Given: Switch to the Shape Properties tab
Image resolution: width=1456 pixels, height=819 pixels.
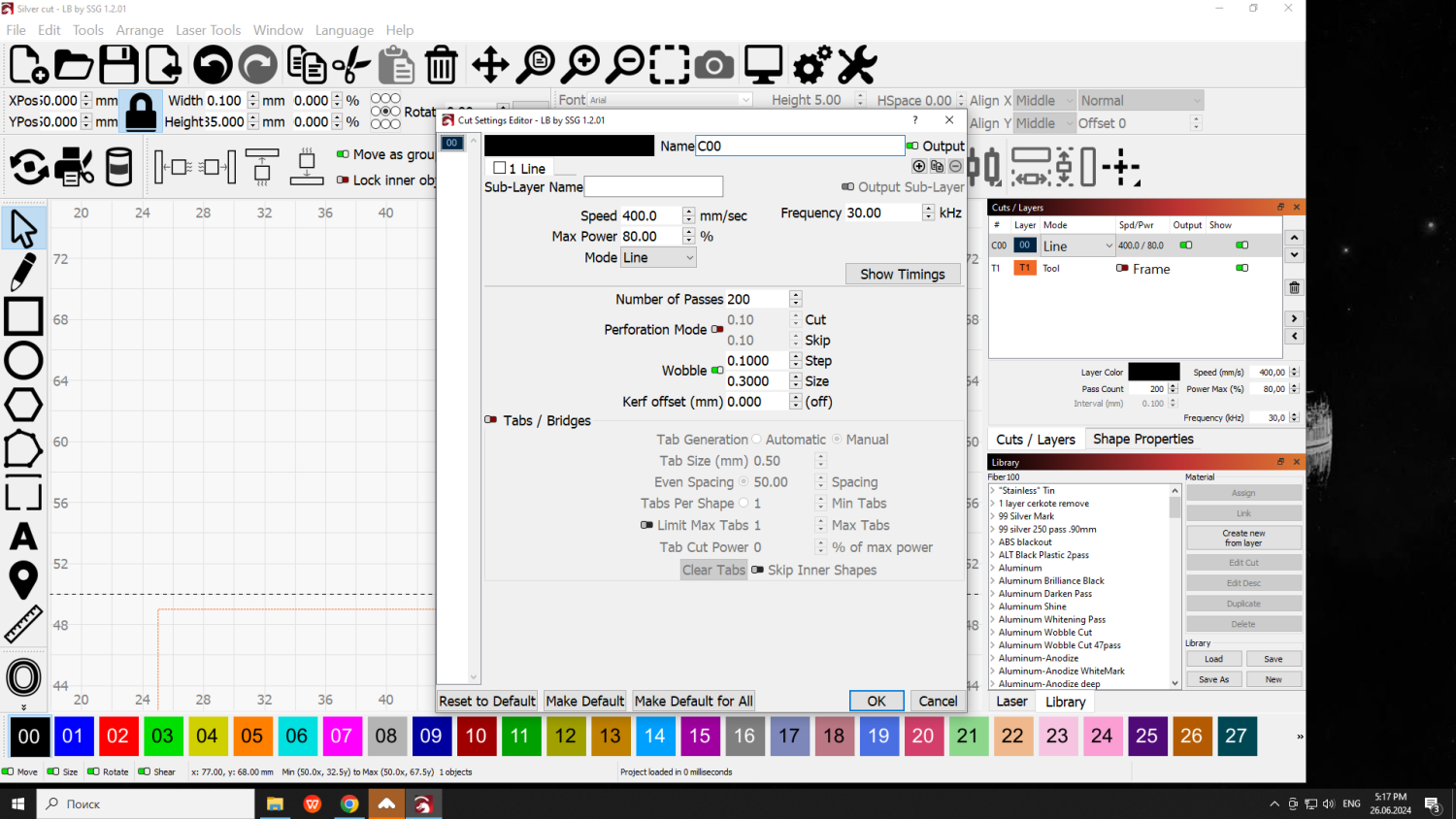Looking at the screenshot, I should [1142, 439].
